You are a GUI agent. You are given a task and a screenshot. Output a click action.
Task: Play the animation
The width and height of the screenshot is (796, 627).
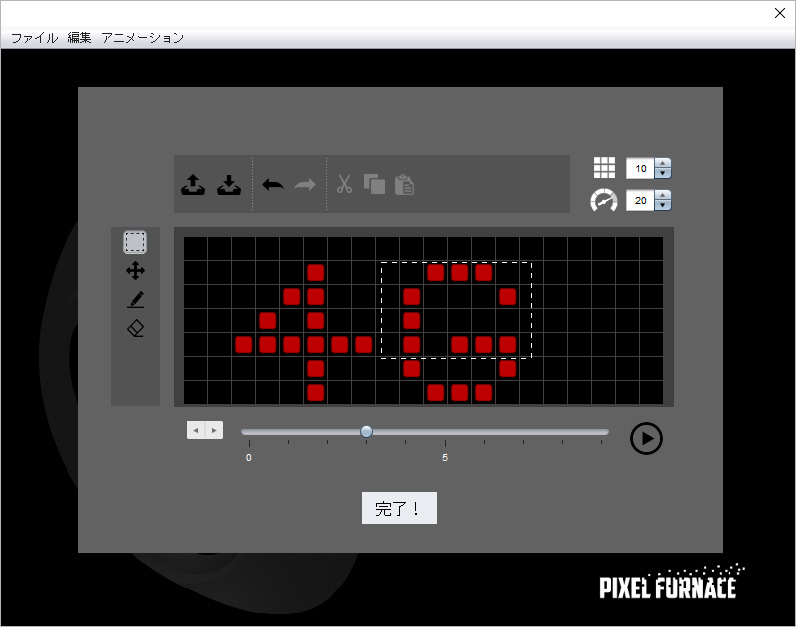pos(646,439)
